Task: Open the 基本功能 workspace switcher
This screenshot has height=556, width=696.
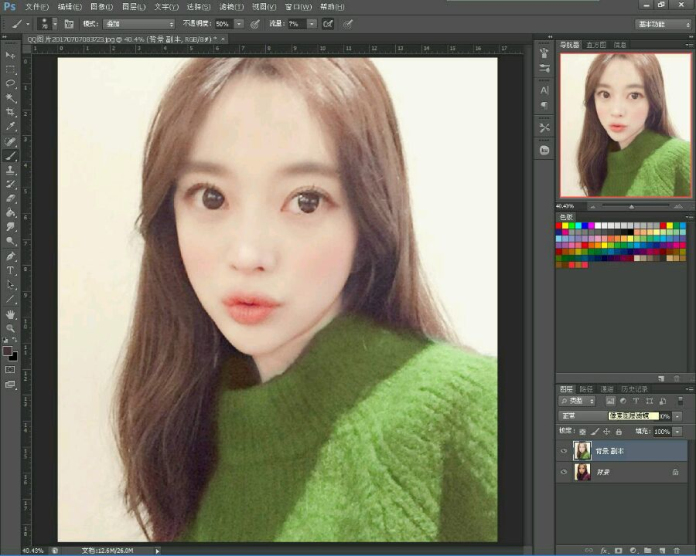Action: (662, 23)
